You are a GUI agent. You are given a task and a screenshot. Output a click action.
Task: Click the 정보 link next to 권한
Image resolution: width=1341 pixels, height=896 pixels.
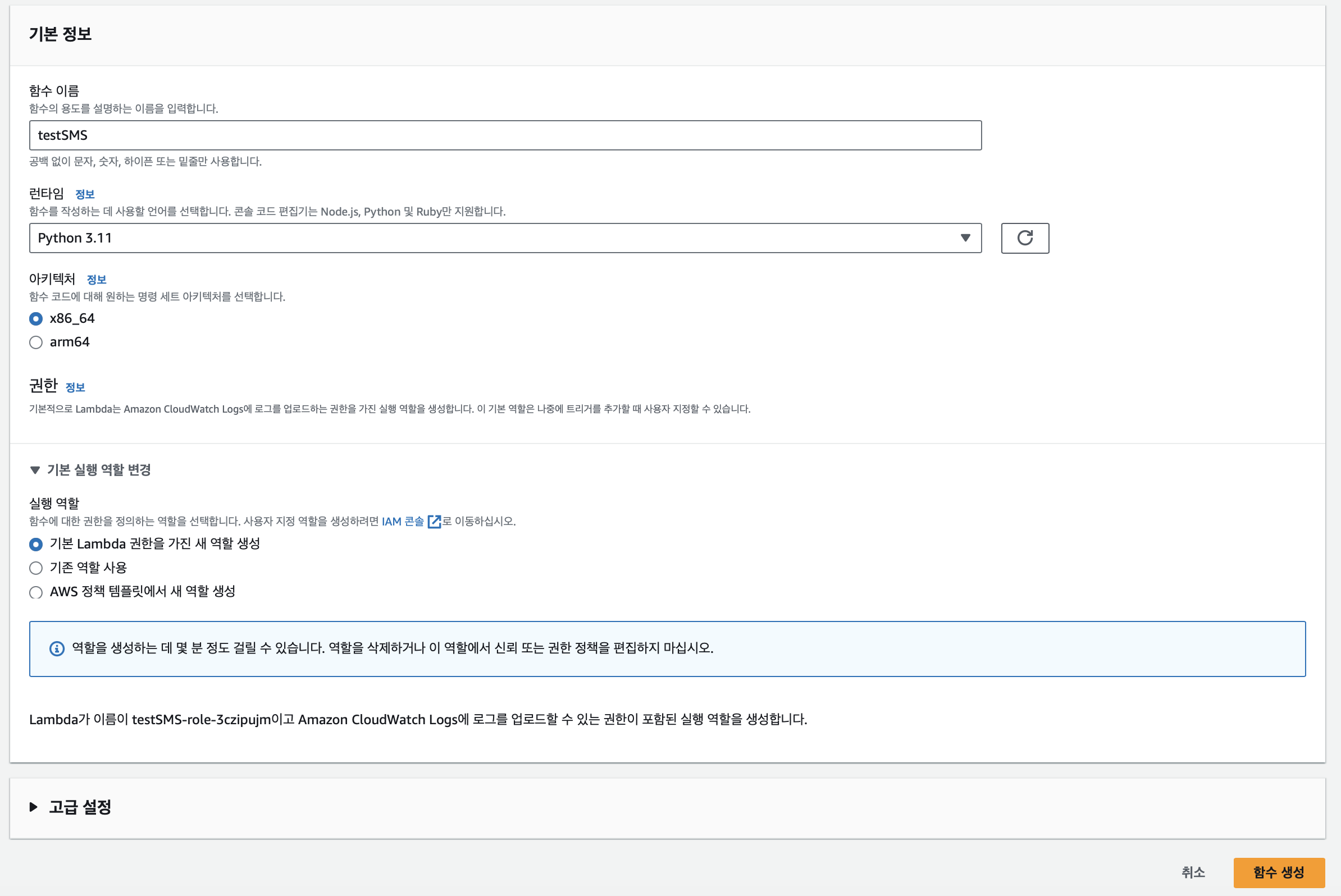tap(75, 387)
